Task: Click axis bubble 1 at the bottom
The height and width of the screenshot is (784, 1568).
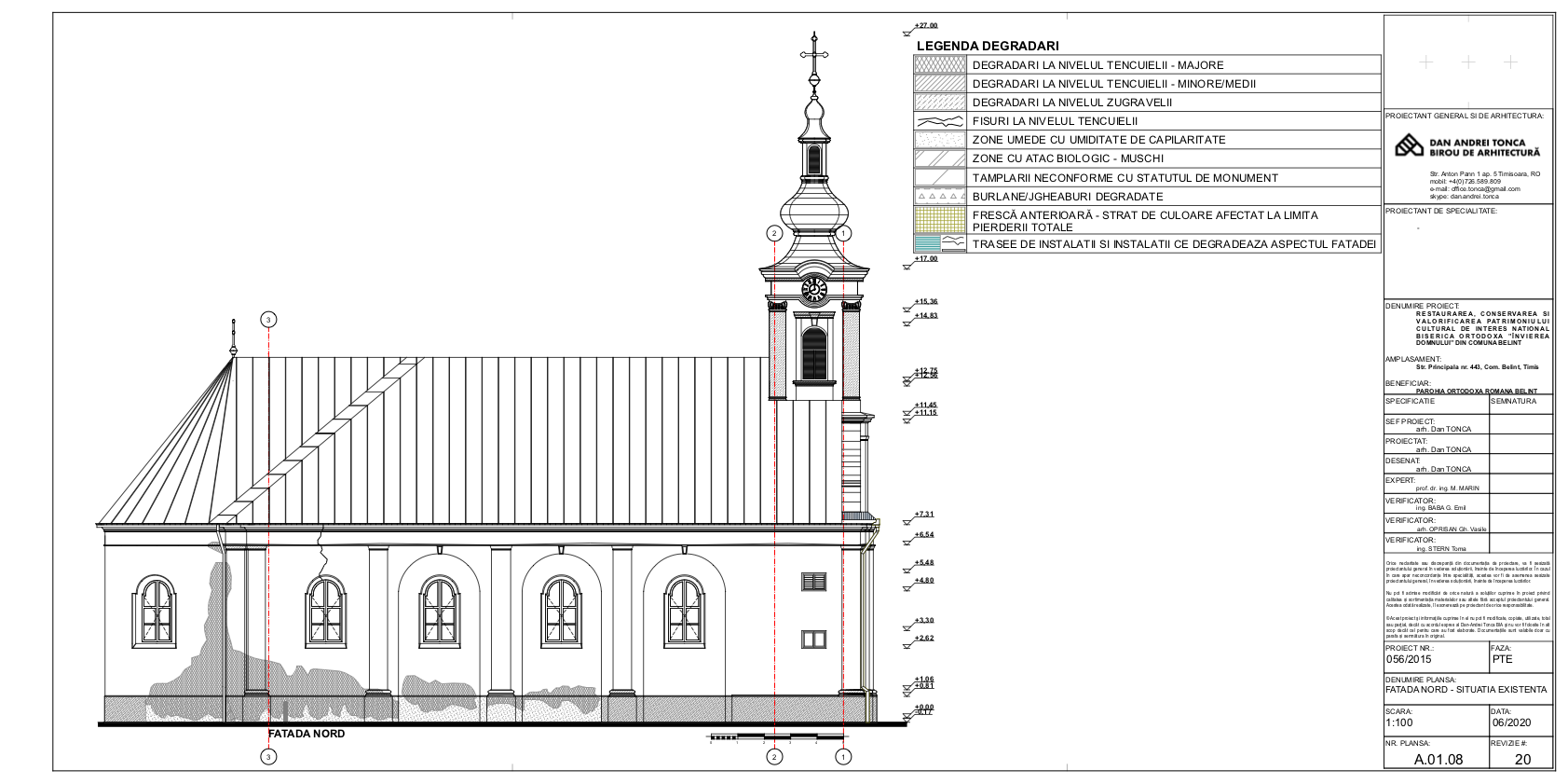Action: click(843, 757)
